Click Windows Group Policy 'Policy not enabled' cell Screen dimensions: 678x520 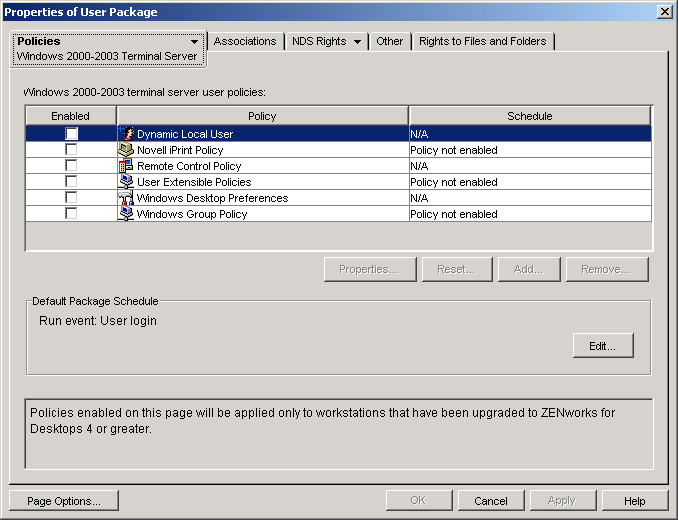click(x=530, y=214)
